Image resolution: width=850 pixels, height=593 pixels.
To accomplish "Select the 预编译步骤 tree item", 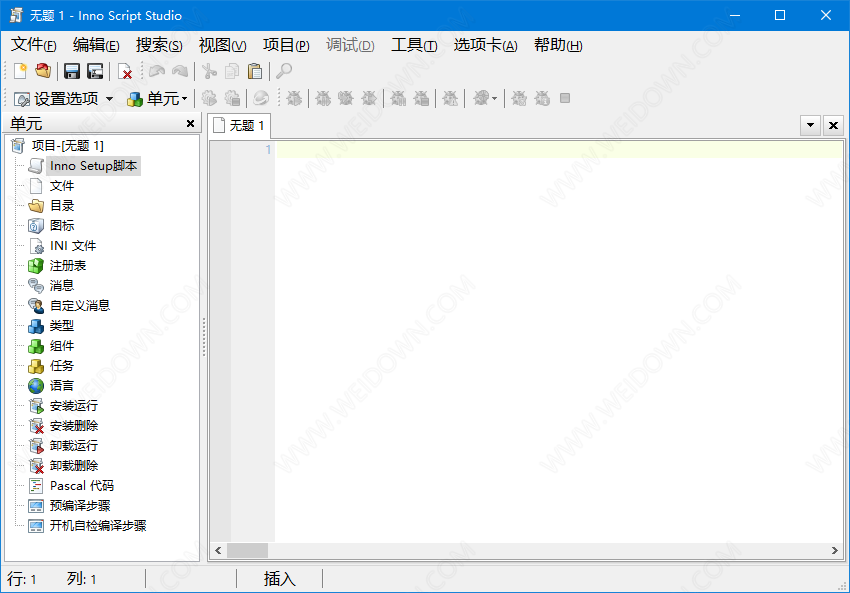I will click(x=80, y=506).
